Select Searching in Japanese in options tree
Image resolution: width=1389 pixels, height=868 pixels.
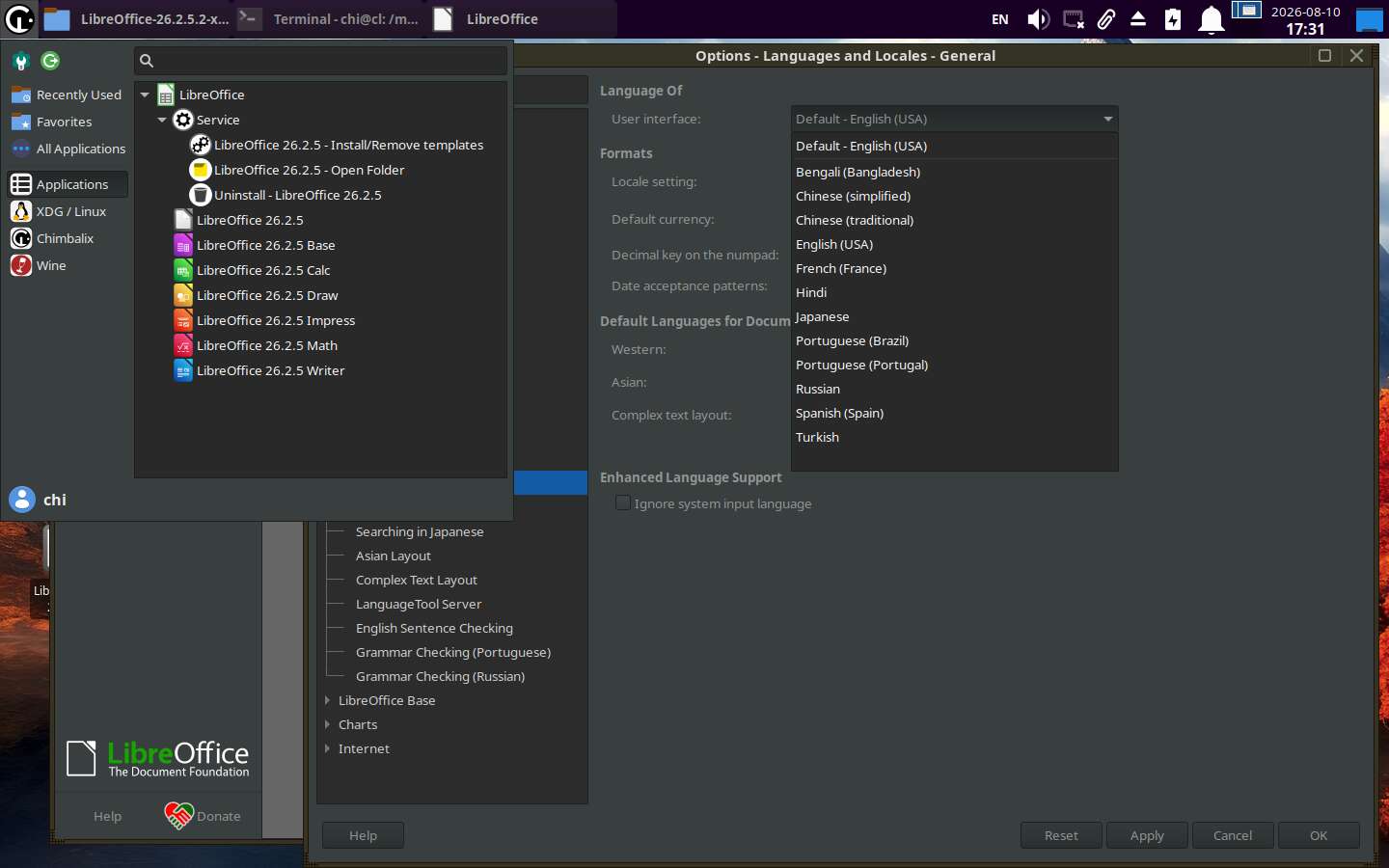coord(420,531)
